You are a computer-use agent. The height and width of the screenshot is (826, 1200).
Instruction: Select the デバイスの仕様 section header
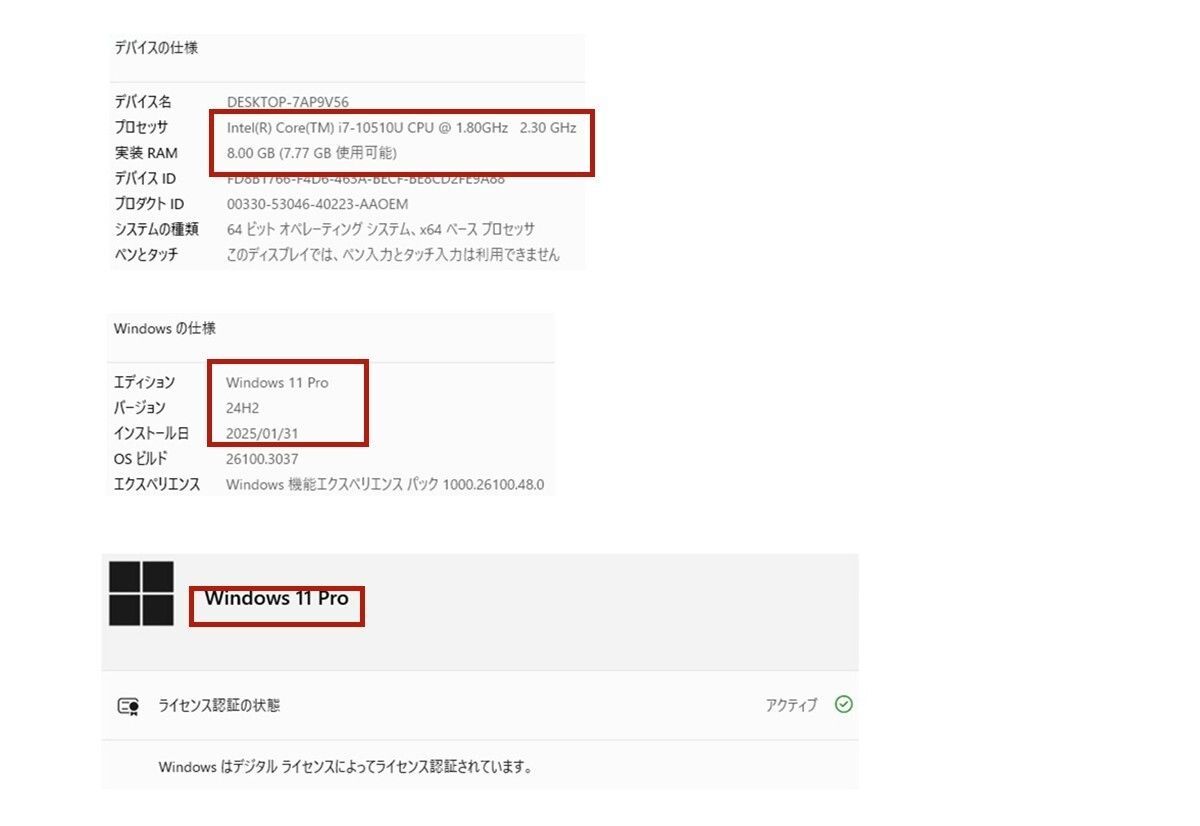156,47
